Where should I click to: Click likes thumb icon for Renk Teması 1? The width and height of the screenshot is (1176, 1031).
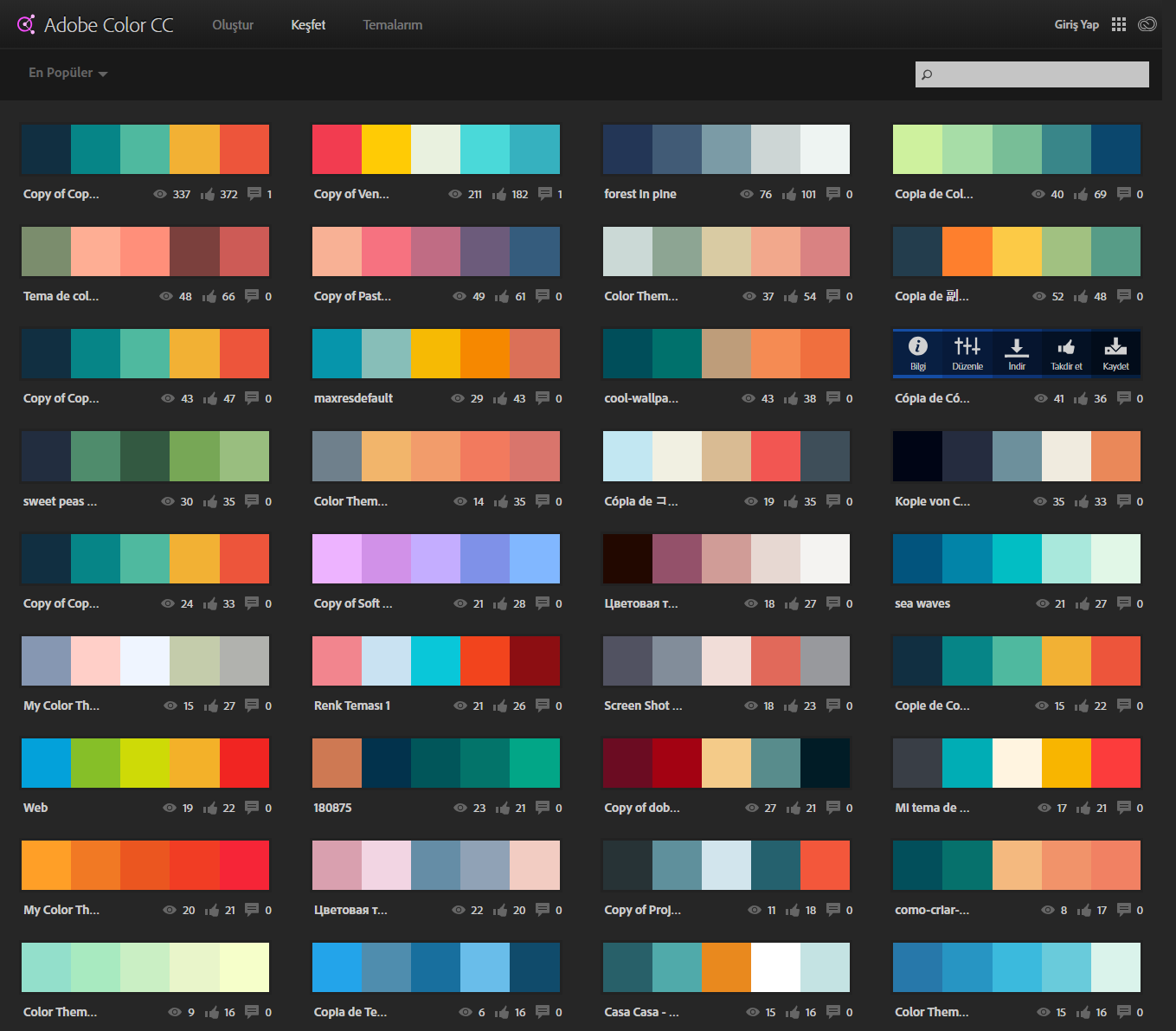500,706
